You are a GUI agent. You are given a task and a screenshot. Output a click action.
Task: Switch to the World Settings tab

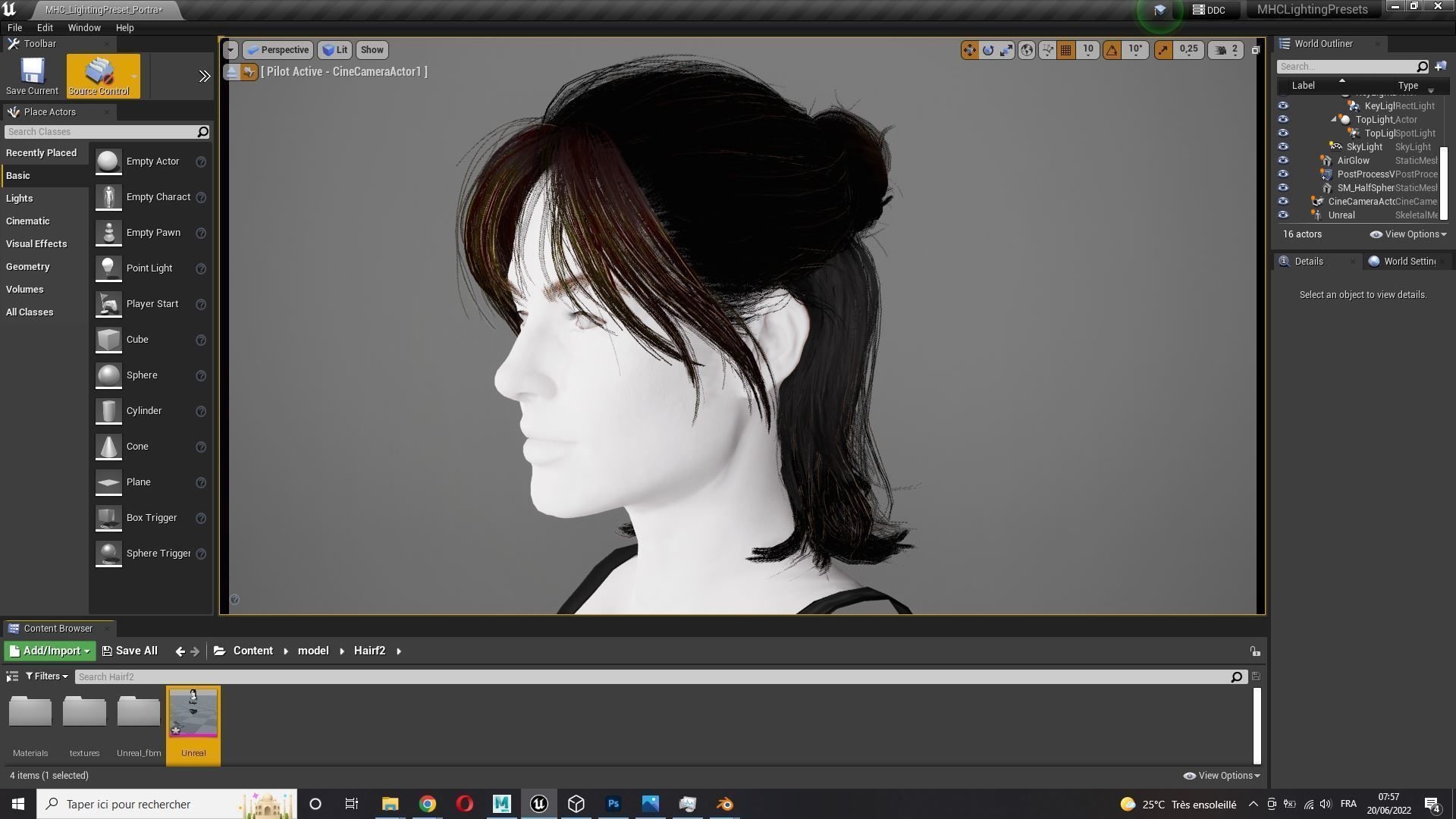point(1408,262)
